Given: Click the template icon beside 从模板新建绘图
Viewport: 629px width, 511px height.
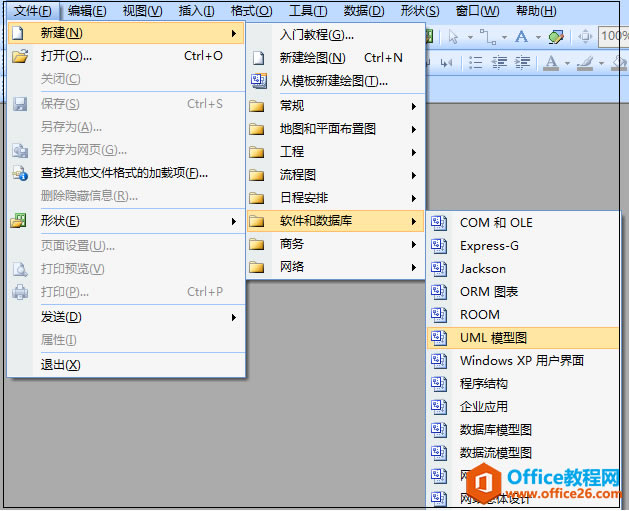Looking at the screenshot, I should click(259, 81).
